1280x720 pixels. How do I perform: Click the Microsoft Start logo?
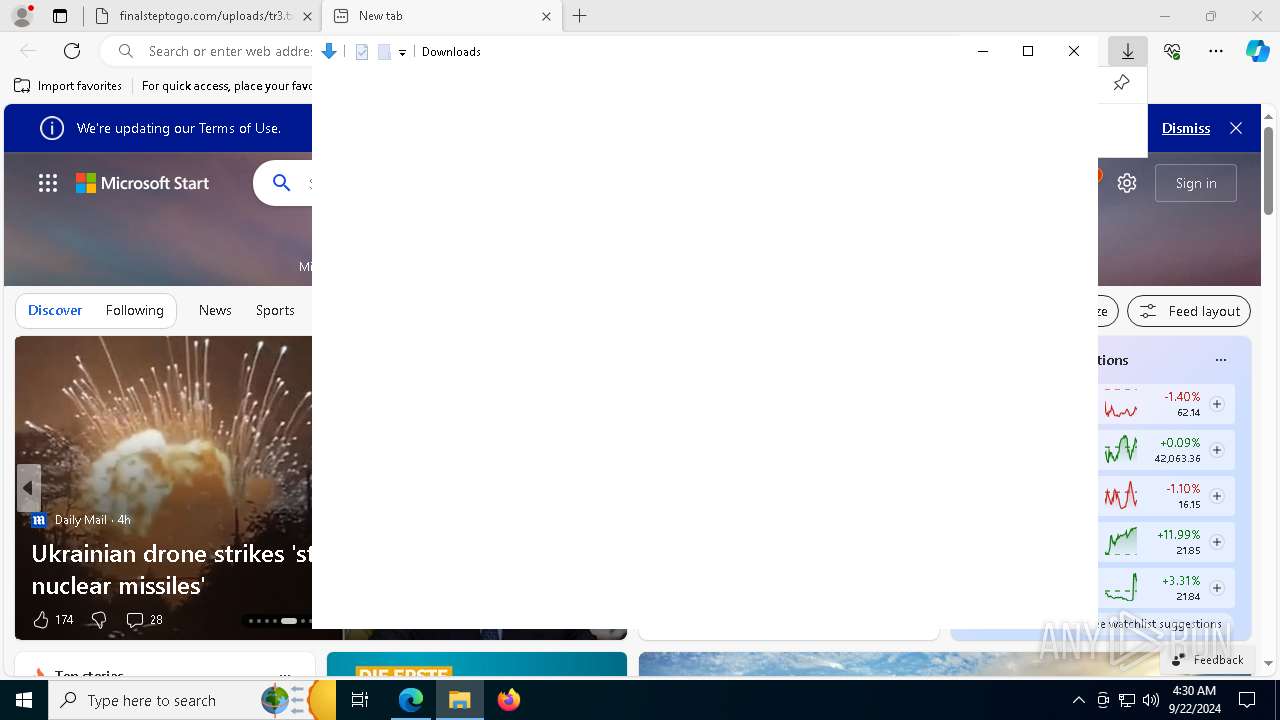143,183
